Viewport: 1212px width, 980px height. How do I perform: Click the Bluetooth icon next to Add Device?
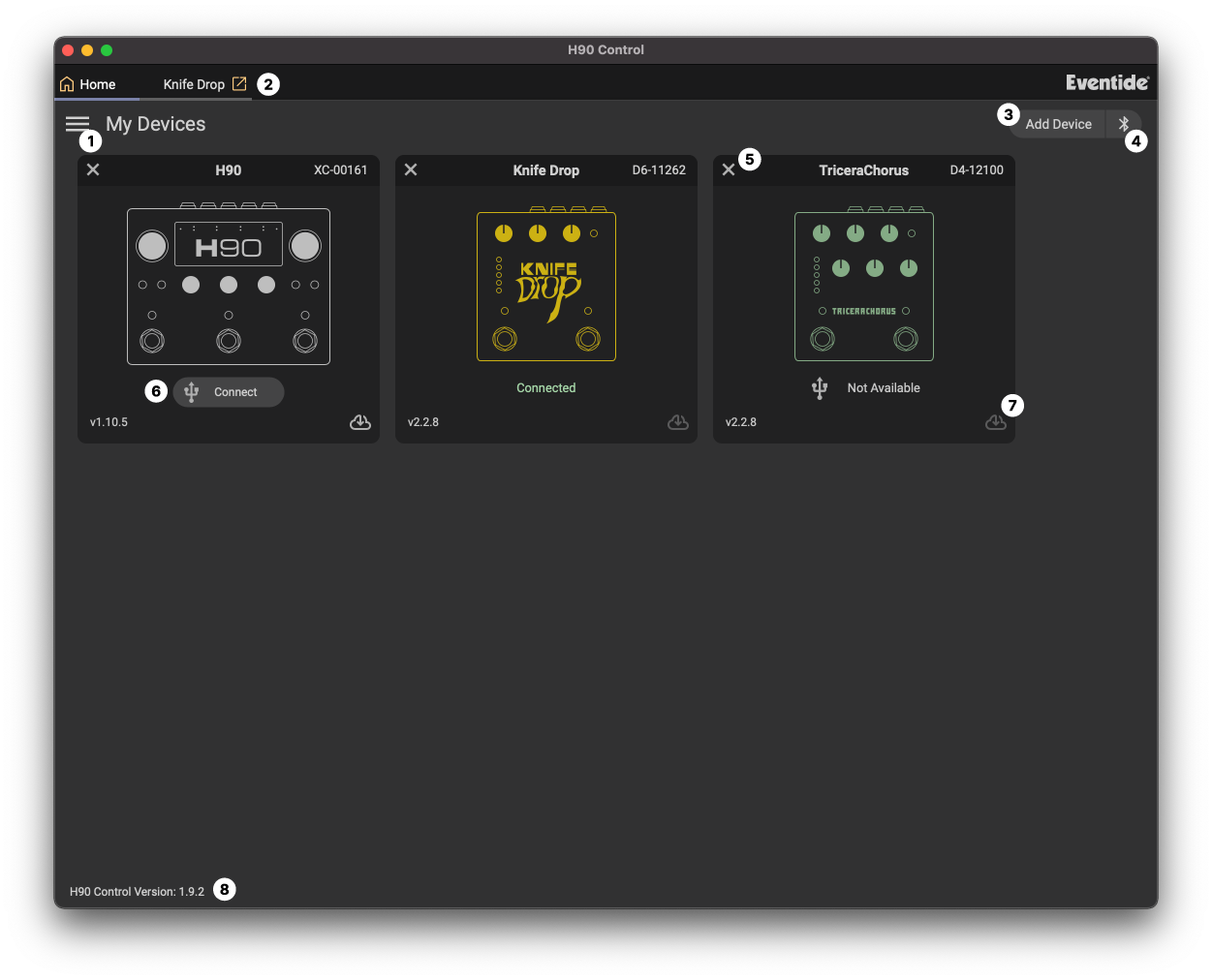pyautogui.click(x=1124, y=124)
